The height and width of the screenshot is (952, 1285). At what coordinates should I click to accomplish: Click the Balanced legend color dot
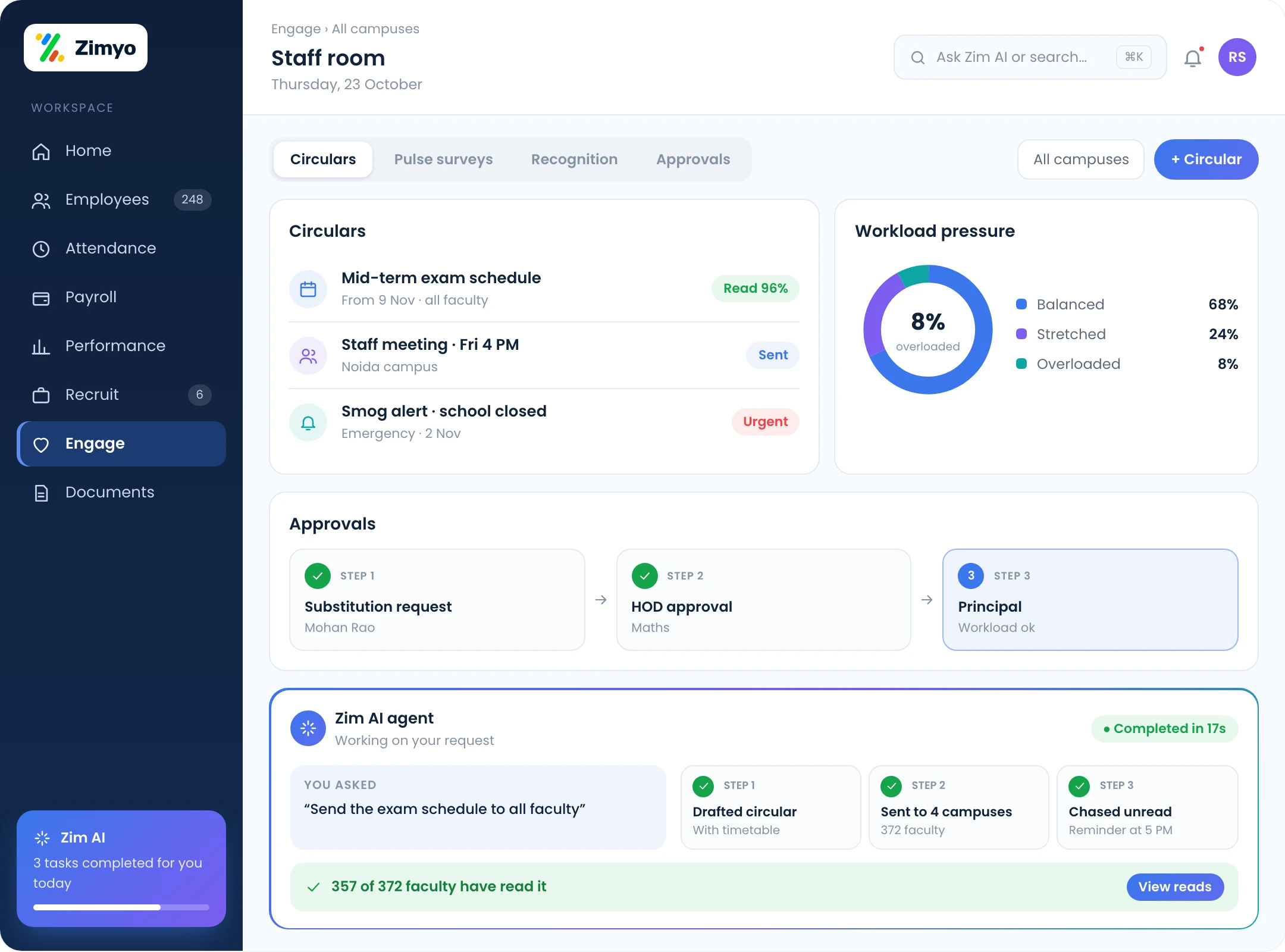tap(1021, 304)
